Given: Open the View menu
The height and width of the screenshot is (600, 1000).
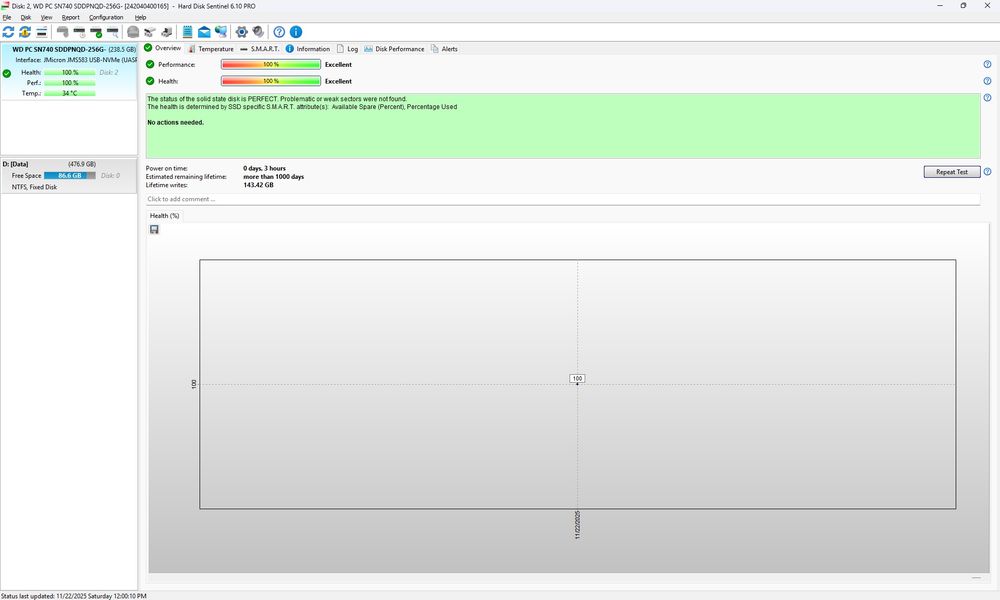Looking at the screenshot, I should [x=47, y=17].
